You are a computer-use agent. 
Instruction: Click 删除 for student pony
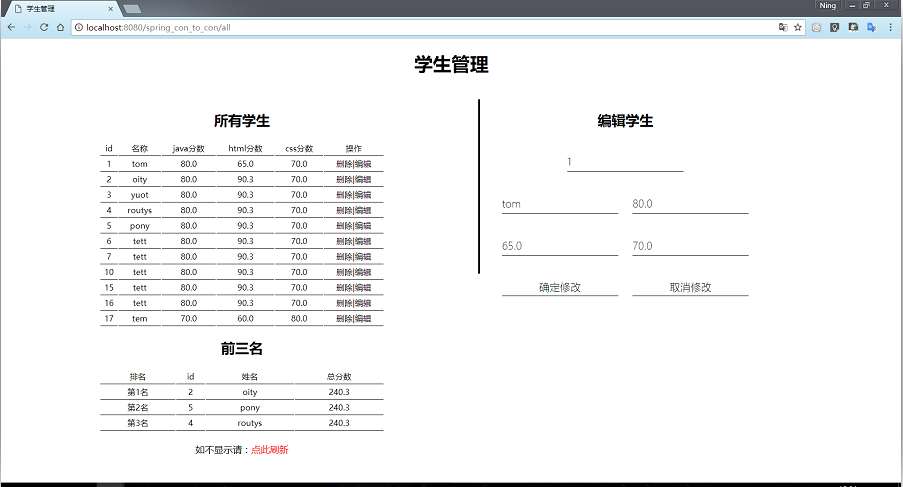[x=344, y=226]
